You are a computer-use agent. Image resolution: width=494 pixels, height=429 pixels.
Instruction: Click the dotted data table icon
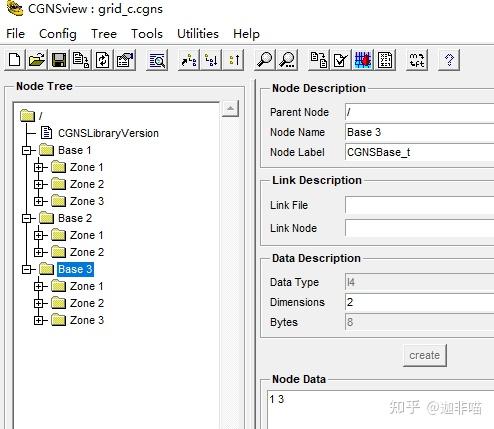[385, 60]
